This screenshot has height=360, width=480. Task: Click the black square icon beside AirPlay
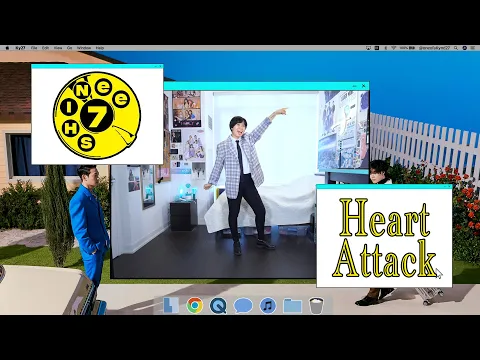pos(377,48)
